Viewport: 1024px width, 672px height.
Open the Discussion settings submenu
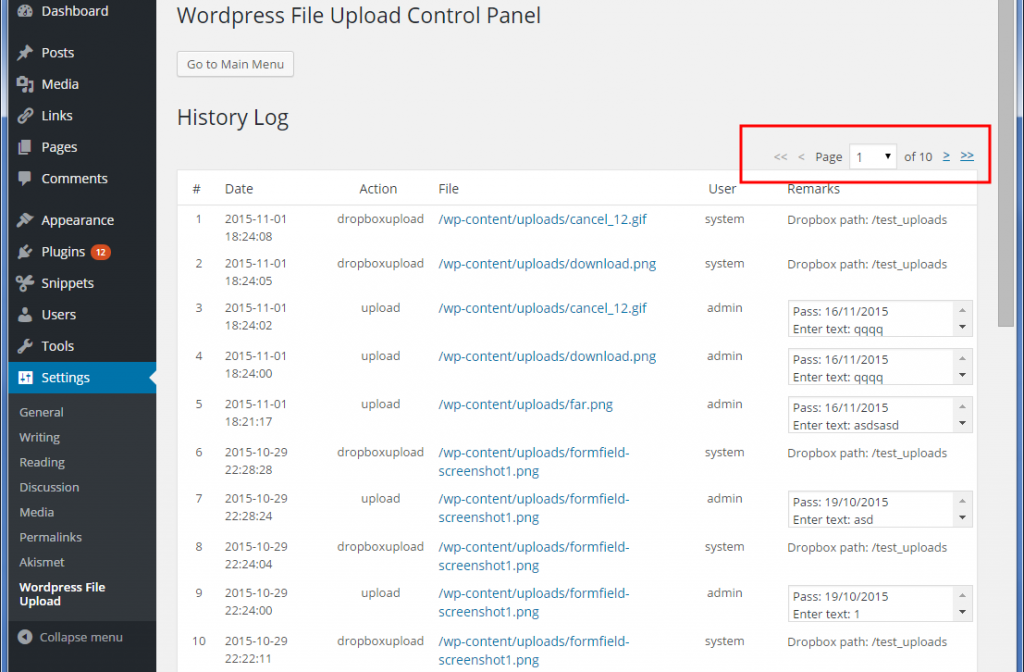tap(49, 487)
